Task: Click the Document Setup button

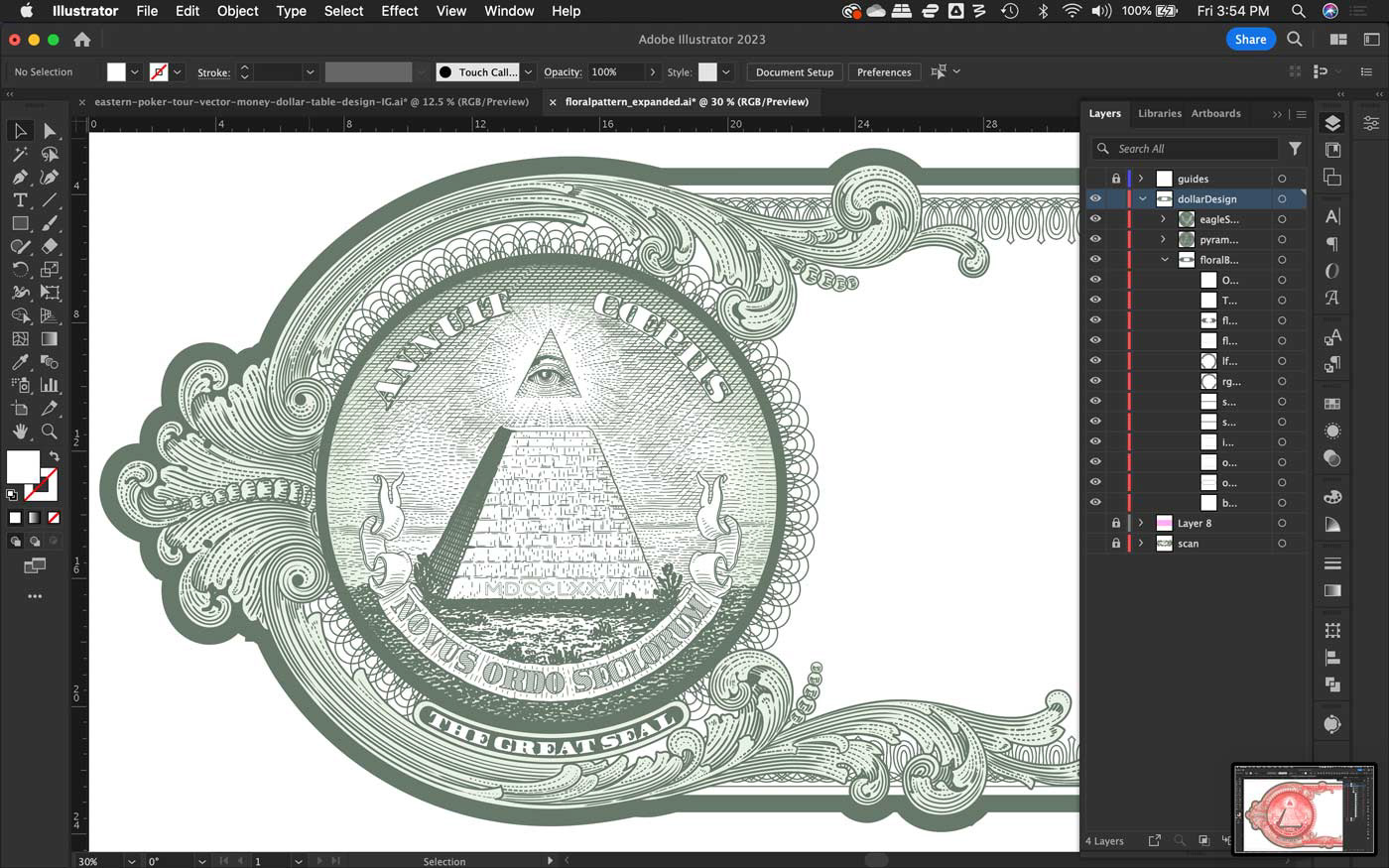Action: (x=795, y=72)
